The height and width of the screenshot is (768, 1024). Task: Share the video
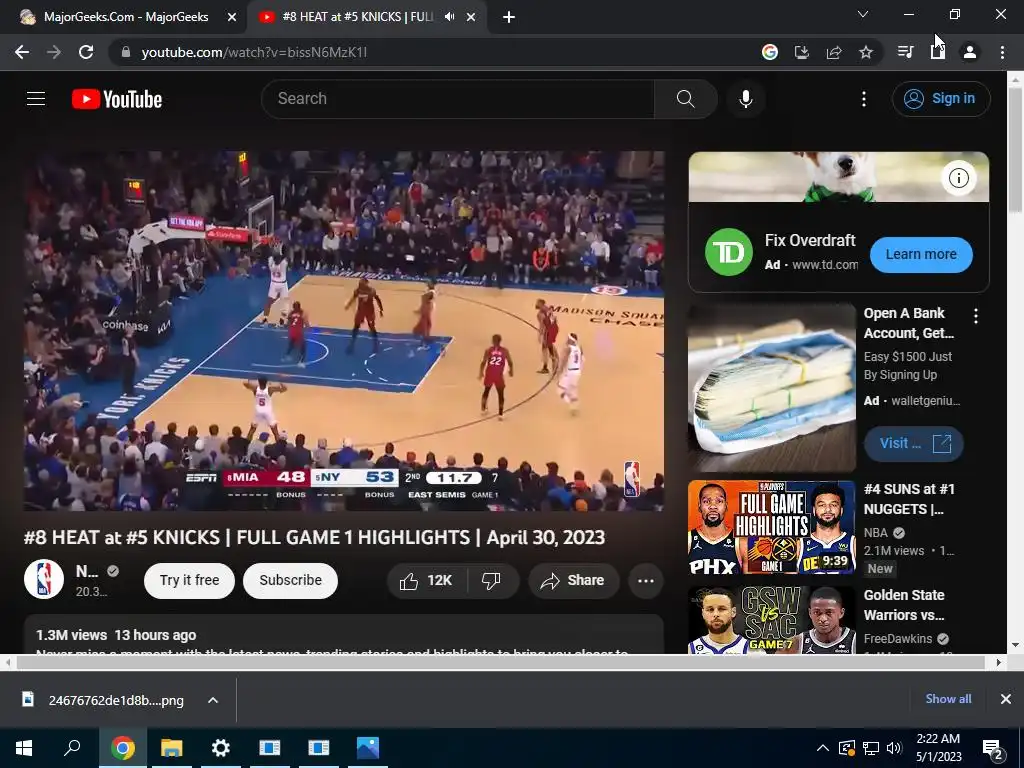point(573,580)
